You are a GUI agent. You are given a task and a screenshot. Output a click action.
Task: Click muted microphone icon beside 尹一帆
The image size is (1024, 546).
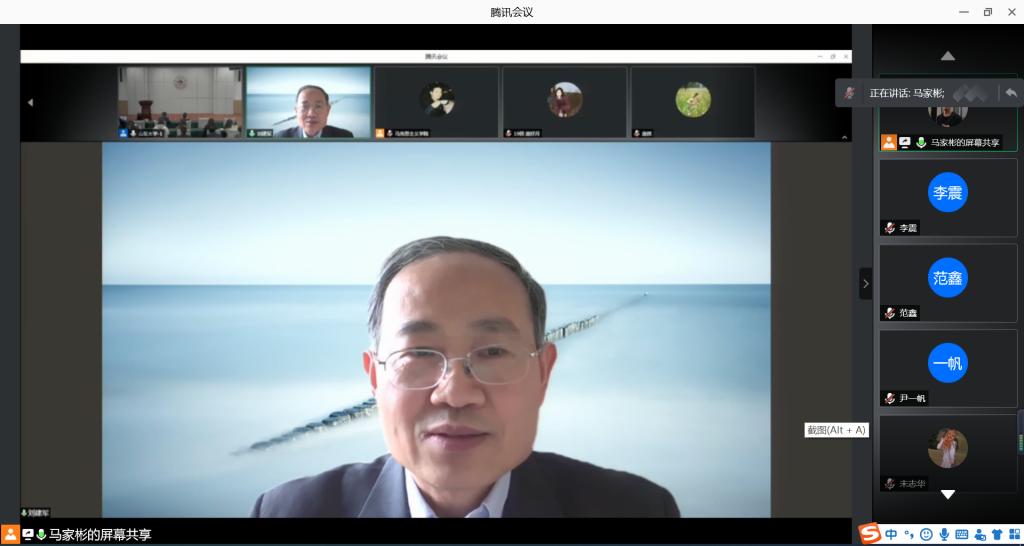pyautogui.click(x=889, y=398)
